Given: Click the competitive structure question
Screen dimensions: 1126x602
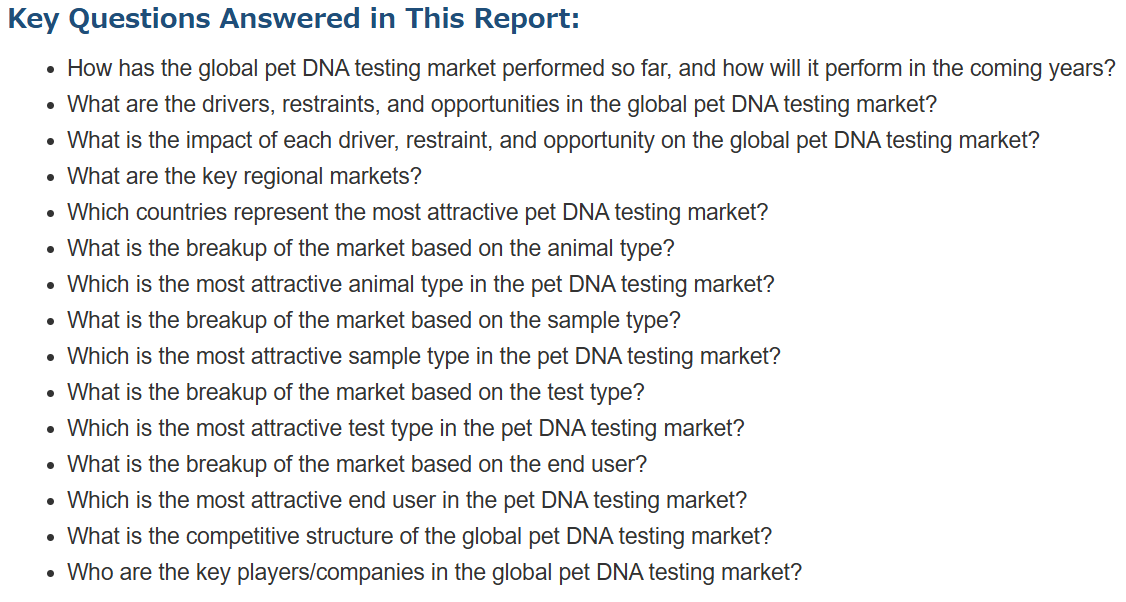Looking at the screenshot, I should (x=419, y=536).
